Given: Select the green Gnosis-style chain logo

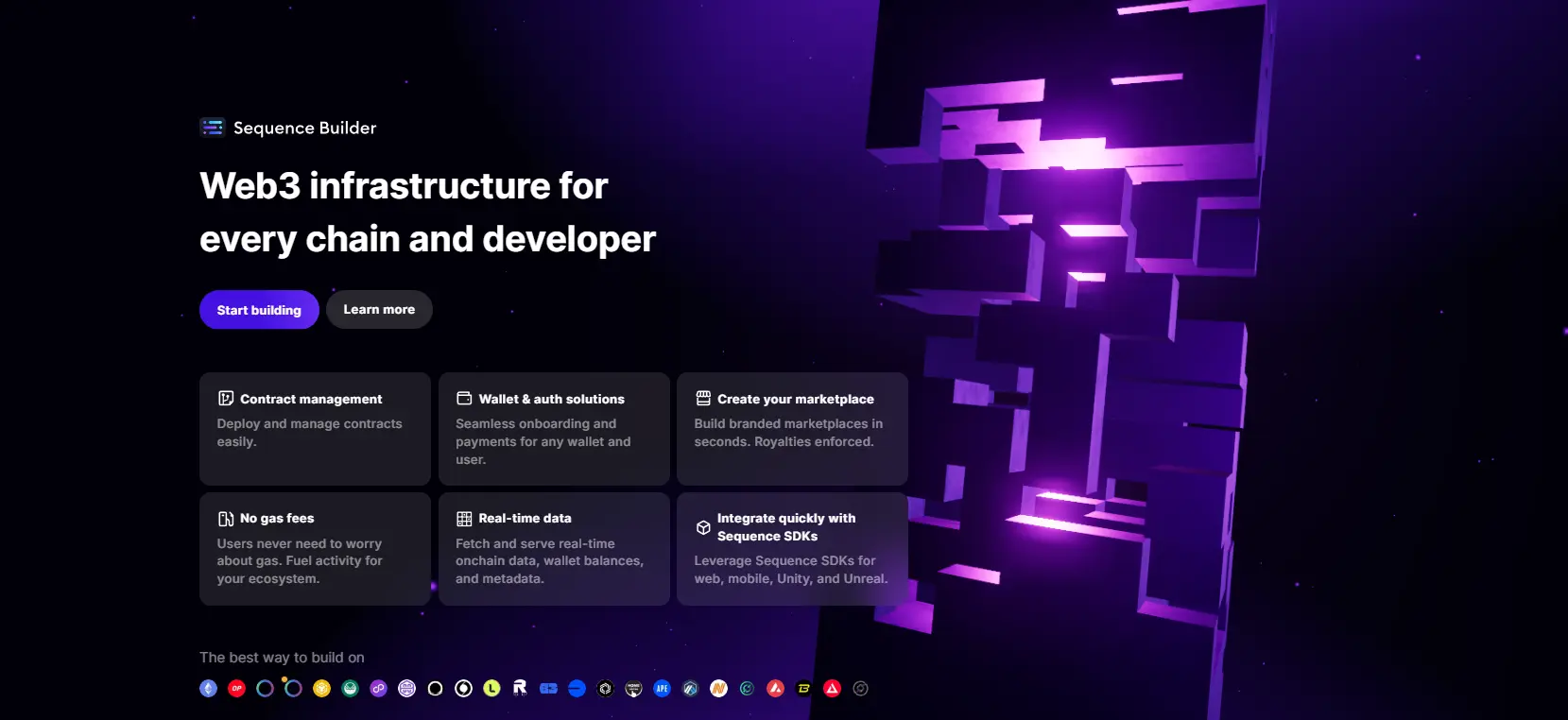Looking at the screenshot, I should pos(351,689).
